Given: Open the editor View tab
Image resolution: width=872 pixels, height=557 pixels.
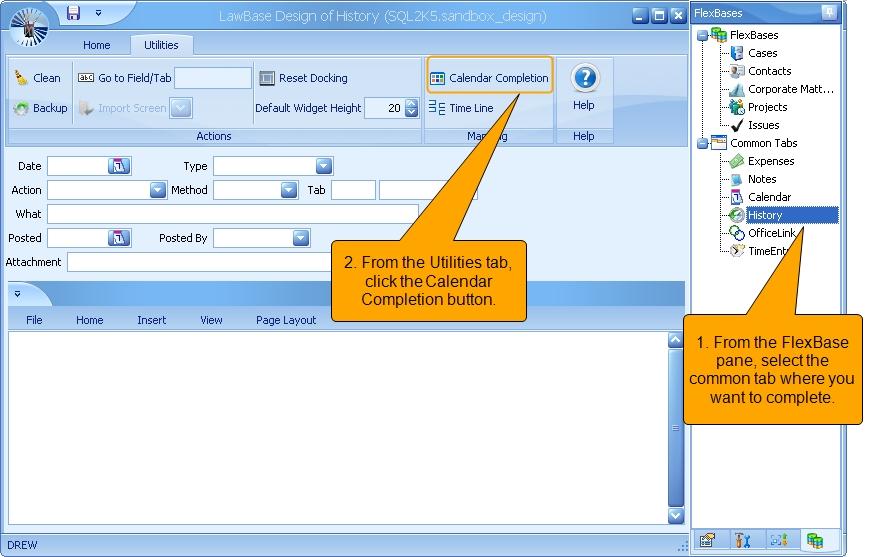Looking at the screenshot, I should tap(211, 320).
